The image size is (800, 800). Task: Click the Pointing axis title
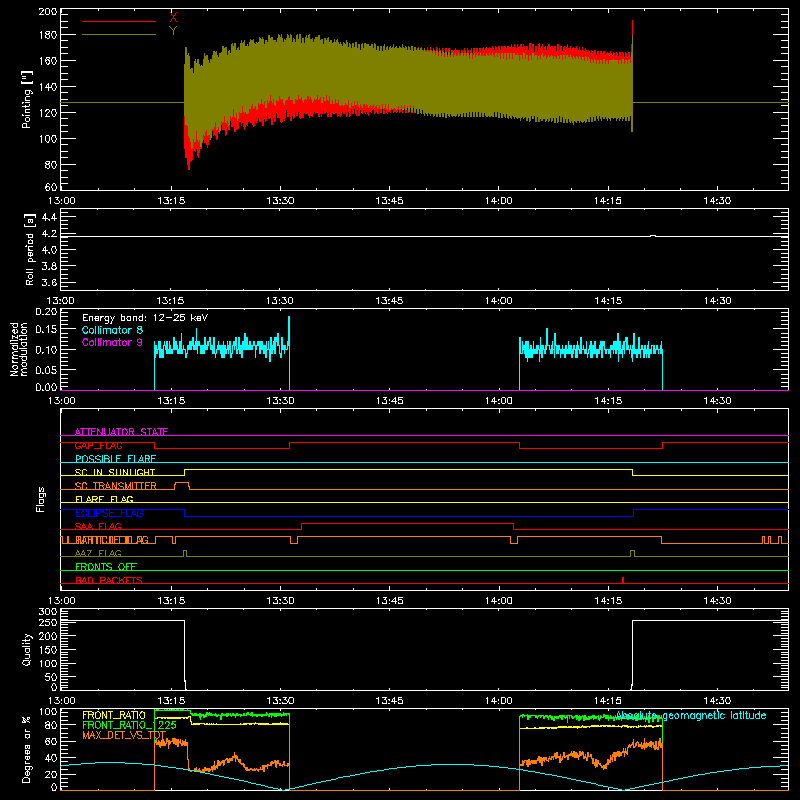pos(27,100)
